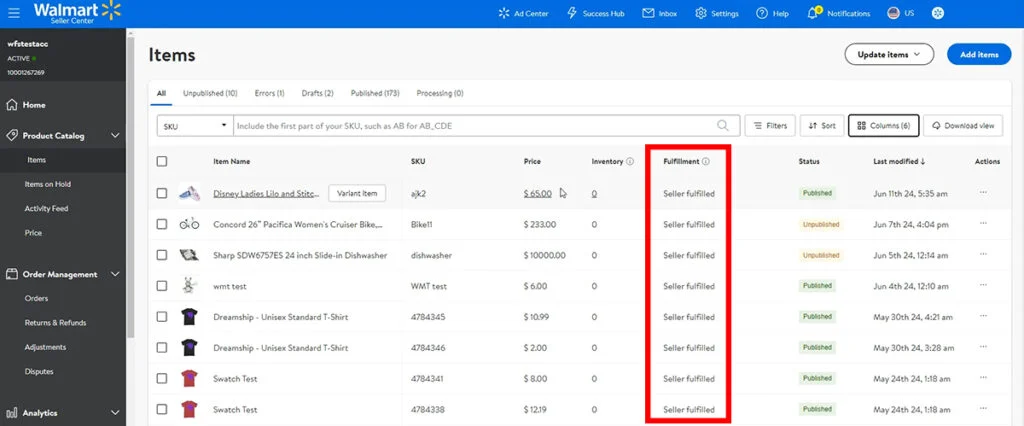
Task: Show Inventory column info icon
Action: pos(630,161)
